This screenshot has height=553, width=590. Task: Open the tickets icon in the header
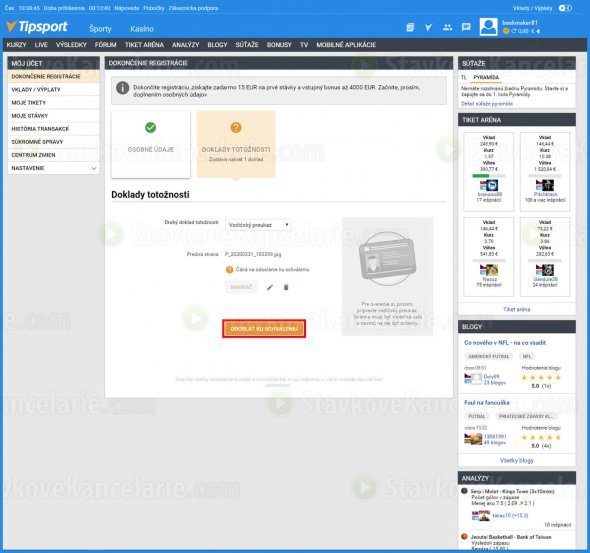click(410, 27)
